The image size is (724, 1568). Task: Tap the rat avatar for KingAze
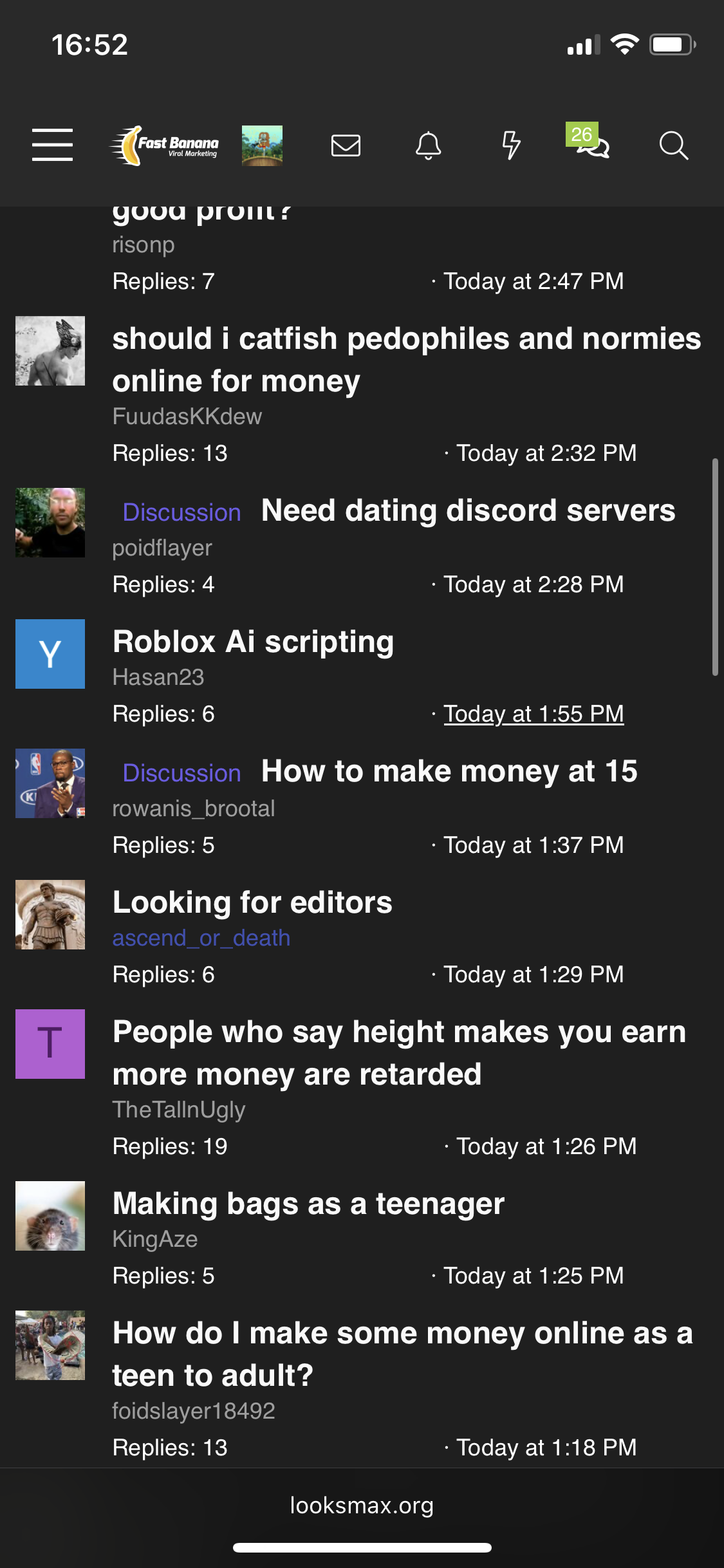pyautogui.click(x=50, y=1216)
